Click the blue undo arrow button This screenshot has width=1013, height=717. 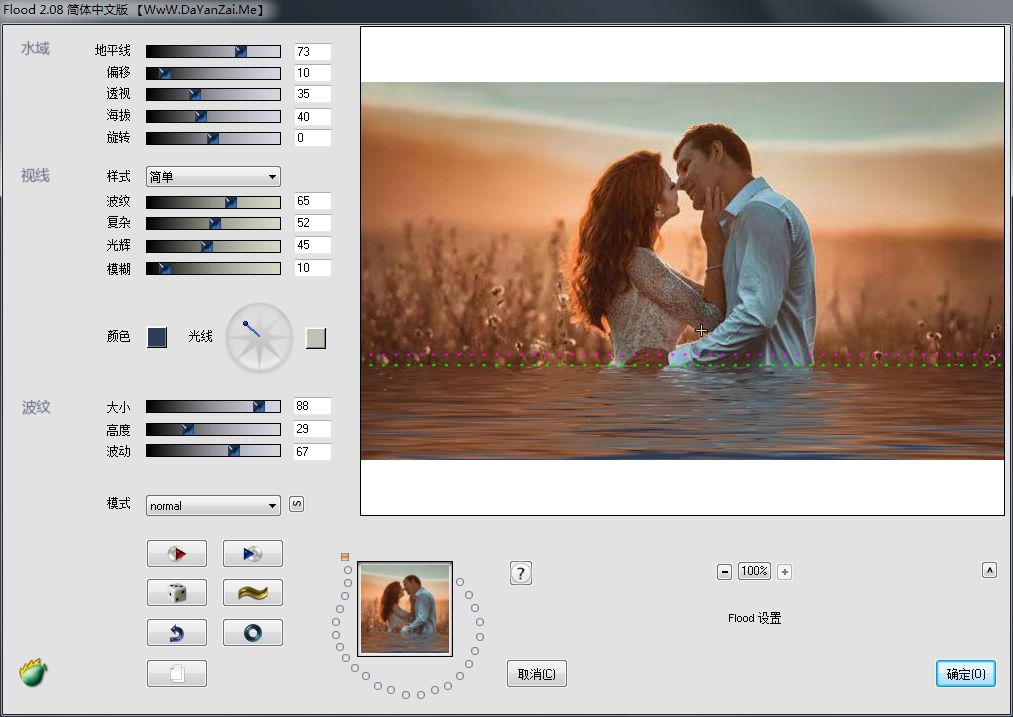pyautogui.click(x=177, y=633)
